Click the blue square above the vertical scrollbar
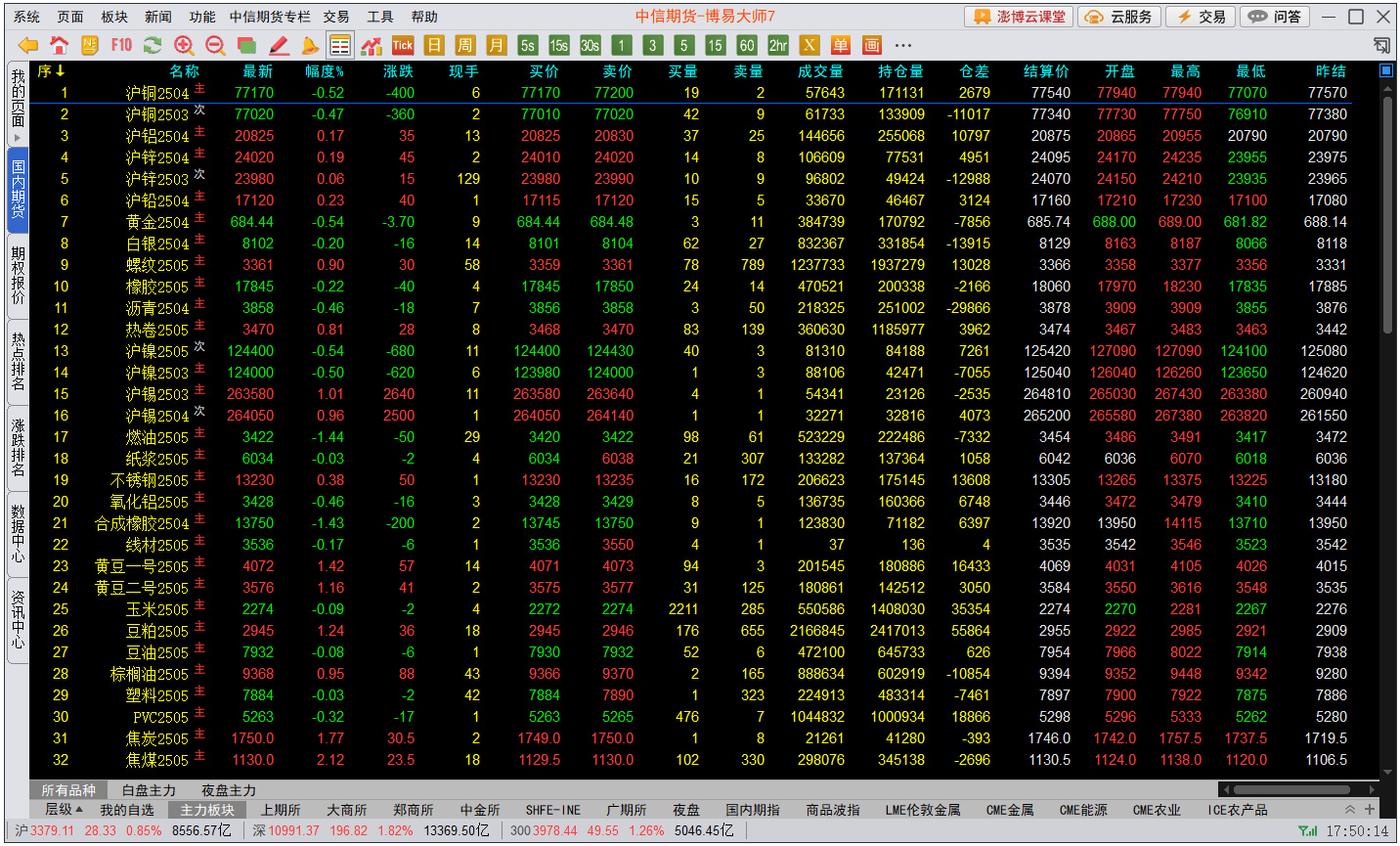The image size is (1400, 846). (x=1386, y=70)
